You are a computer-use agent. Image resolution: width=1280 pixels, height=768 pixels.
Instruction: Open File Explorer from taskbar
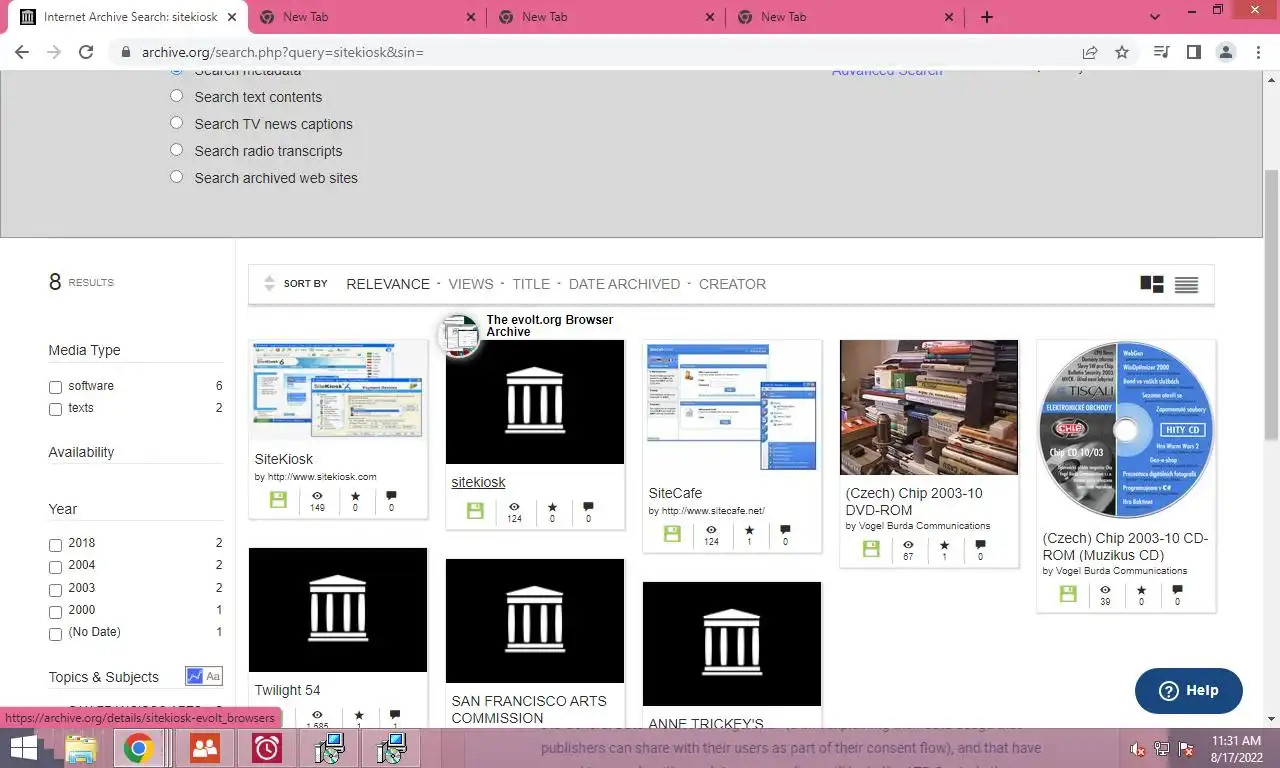(x=81, y=748)
